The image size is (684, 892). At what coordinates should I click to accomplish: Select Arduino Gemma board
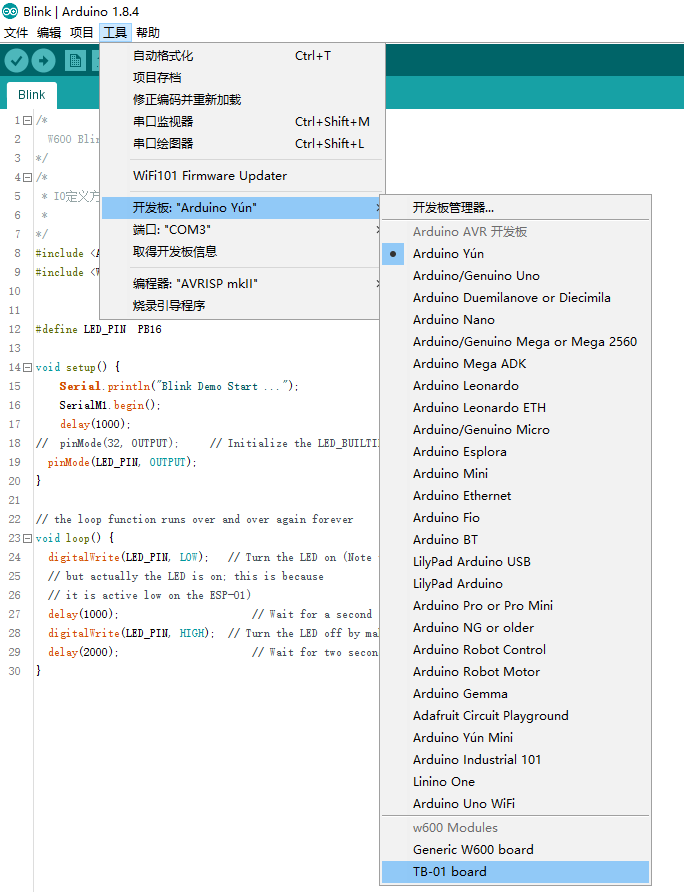[x=515, y=694]
